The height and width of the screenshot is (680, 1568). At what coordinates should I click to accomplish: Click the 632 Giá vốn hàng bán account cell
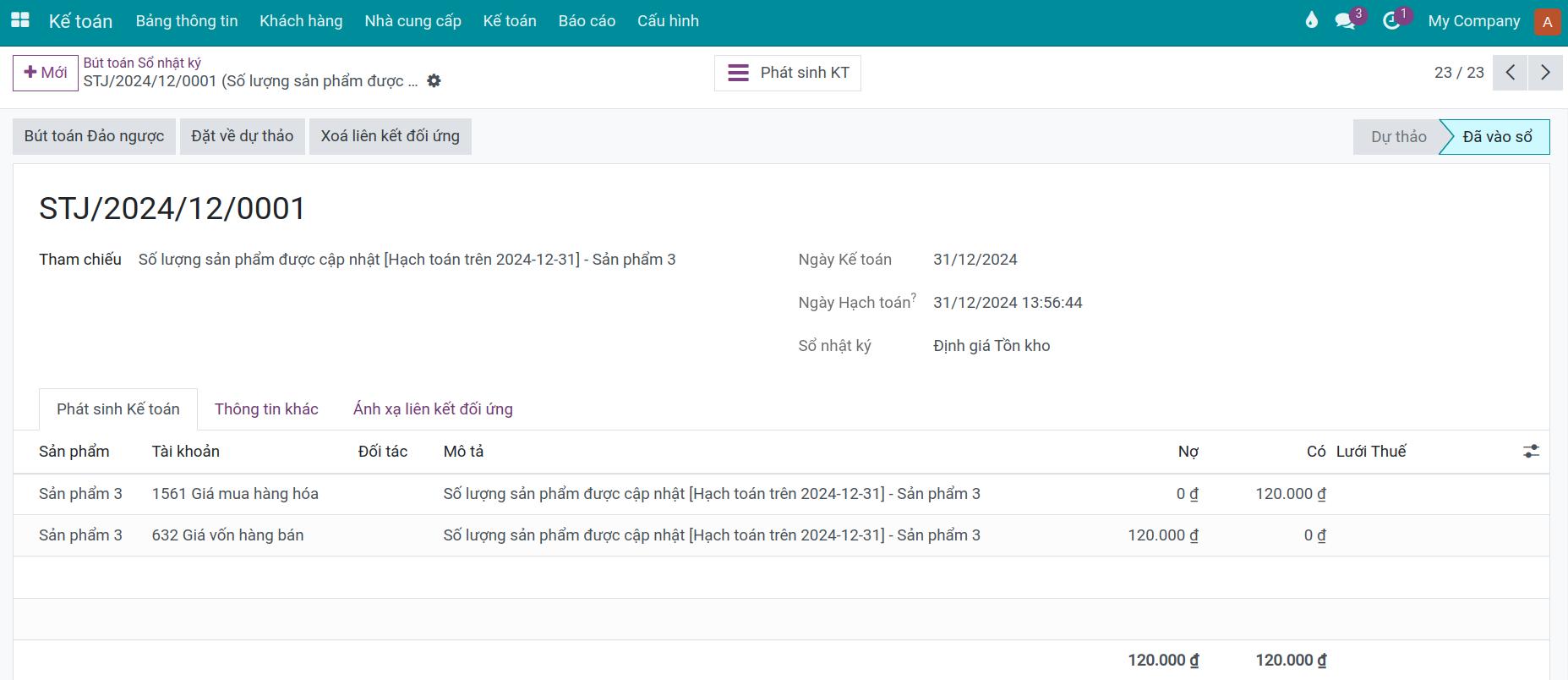tap(227, 535)
